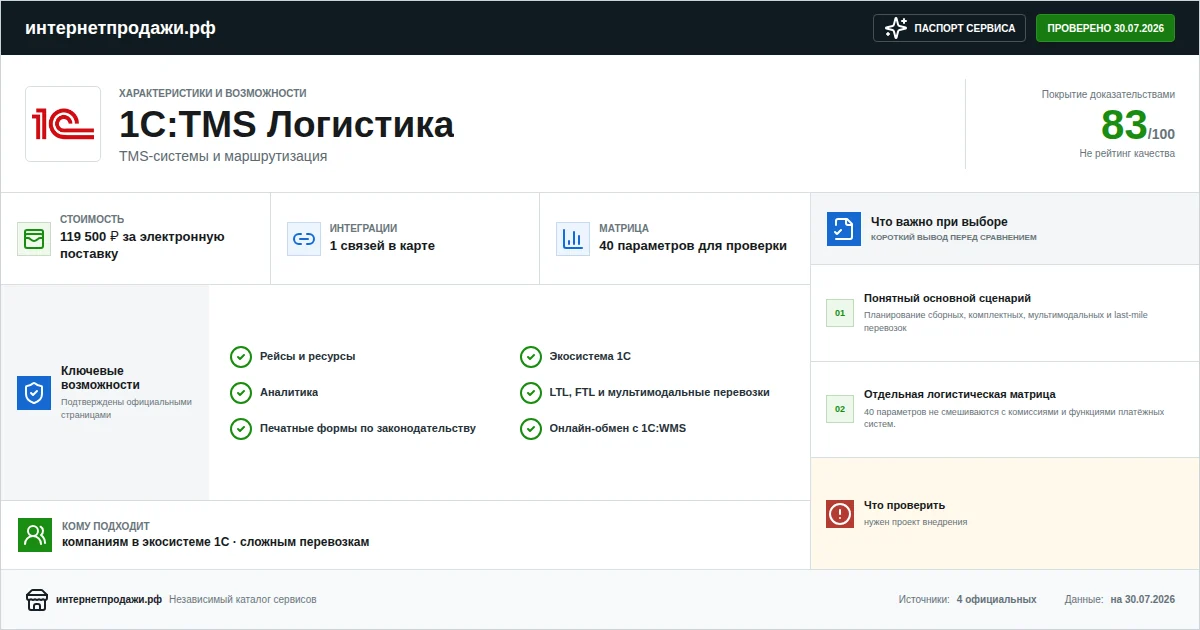This screenshot has height=630, width=1200.
Task: Click the check icon beside Аналитика
Action: (240, 393)
